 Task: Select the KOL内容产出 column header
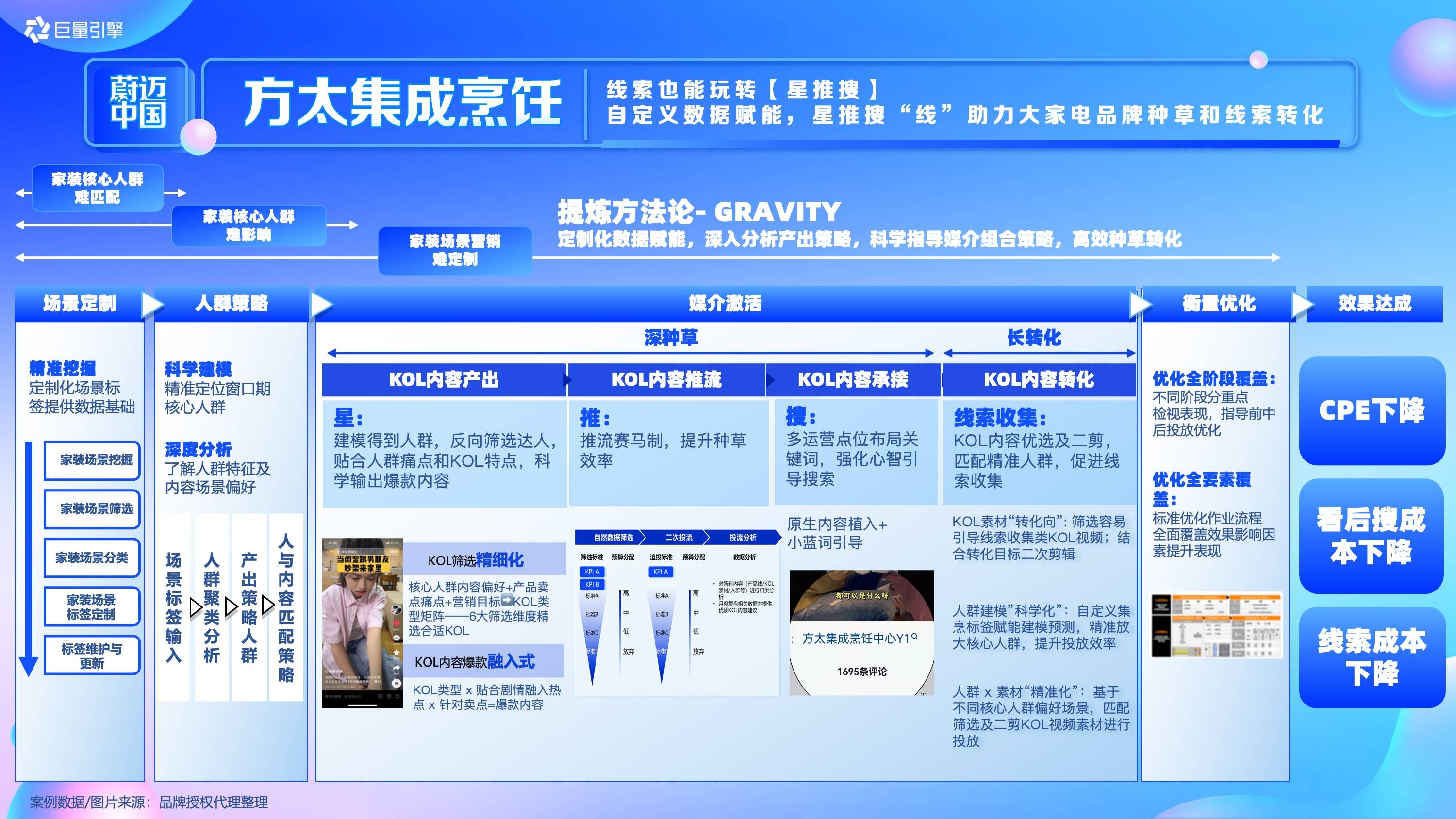444,380
